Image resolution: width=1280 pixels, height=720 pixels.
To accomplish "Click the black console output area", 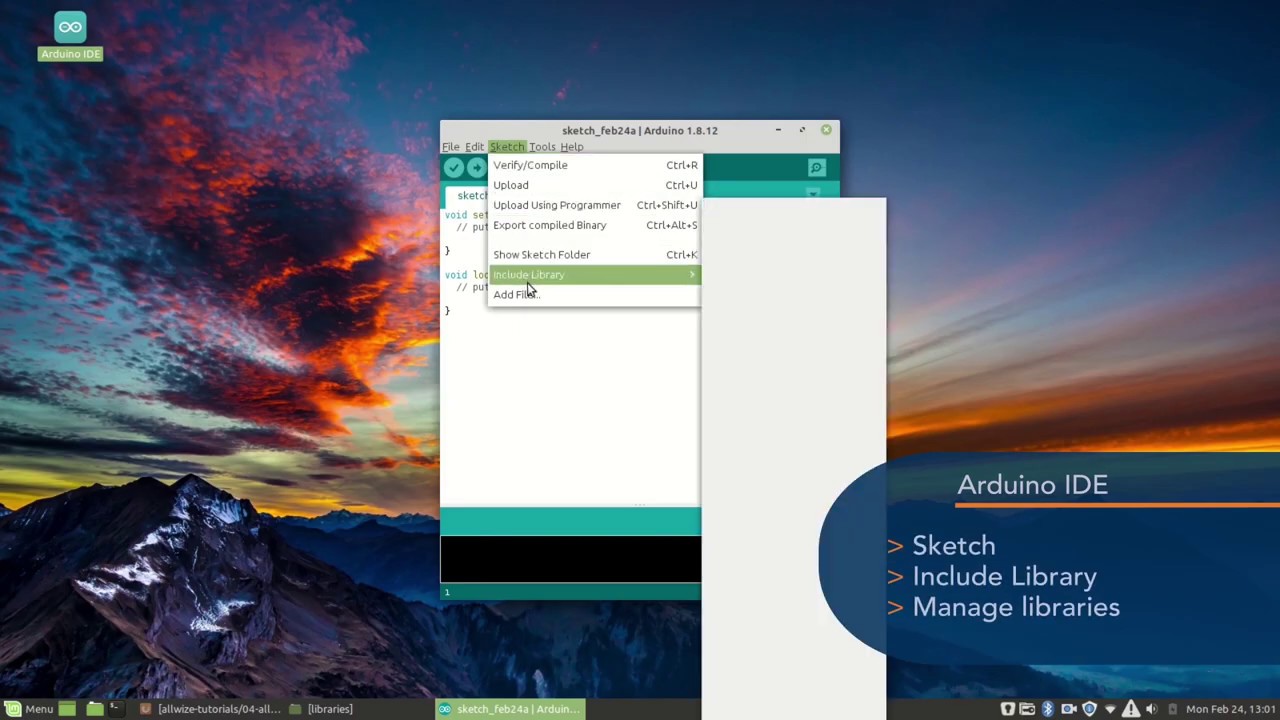I will [x=571, y=559].
